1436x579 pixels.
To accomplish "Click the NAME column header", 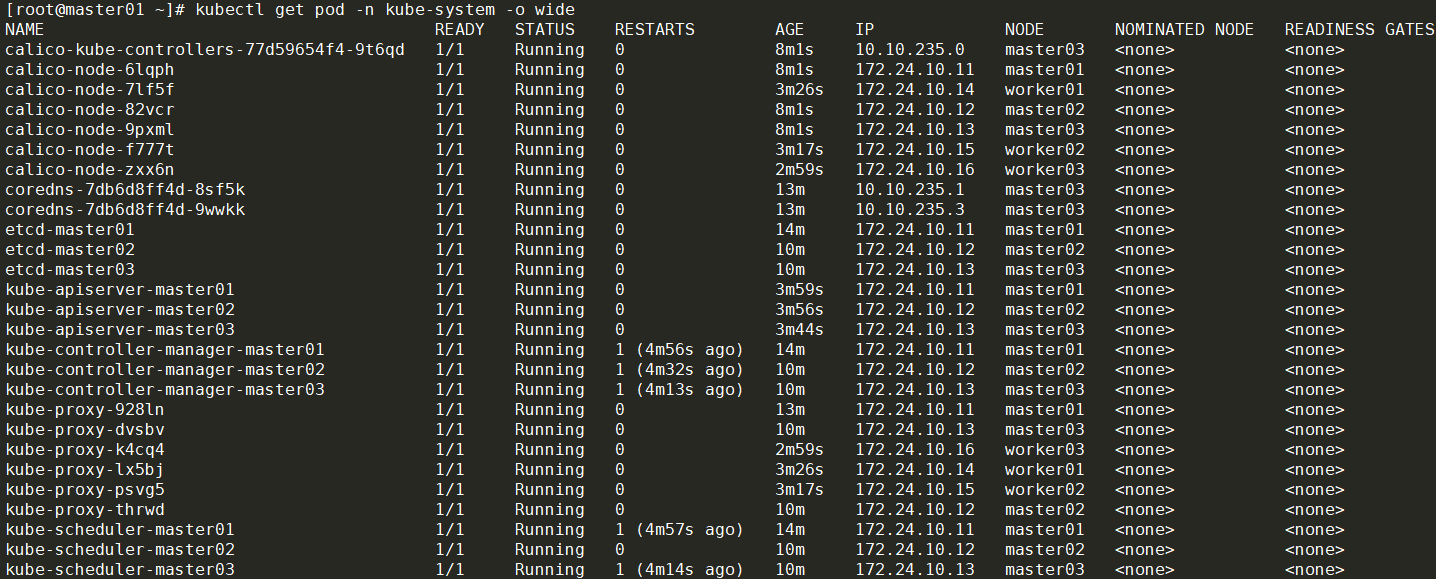I will 25,30.
